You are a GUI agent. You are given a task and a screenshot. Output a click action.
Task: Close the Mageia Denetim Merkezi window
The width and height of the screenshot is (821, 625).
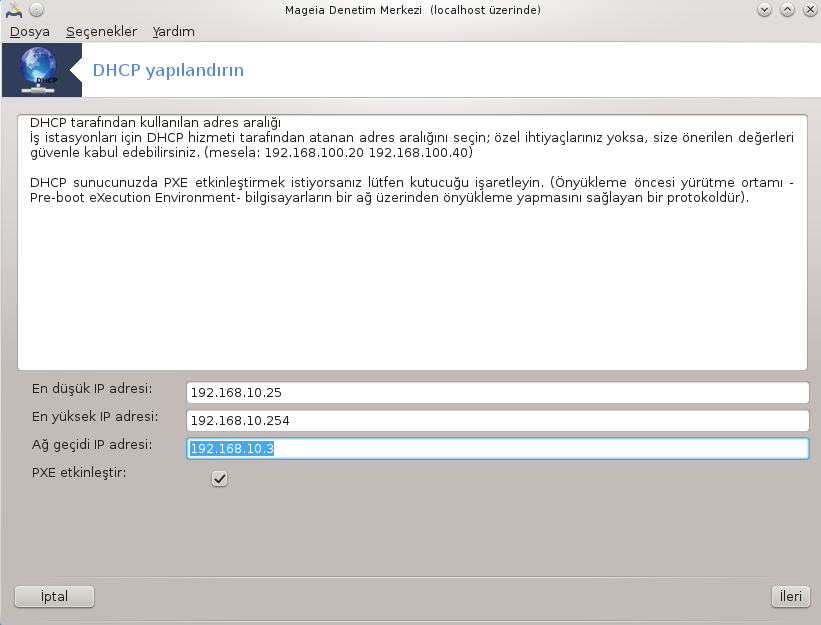click(x=810, y=10)
